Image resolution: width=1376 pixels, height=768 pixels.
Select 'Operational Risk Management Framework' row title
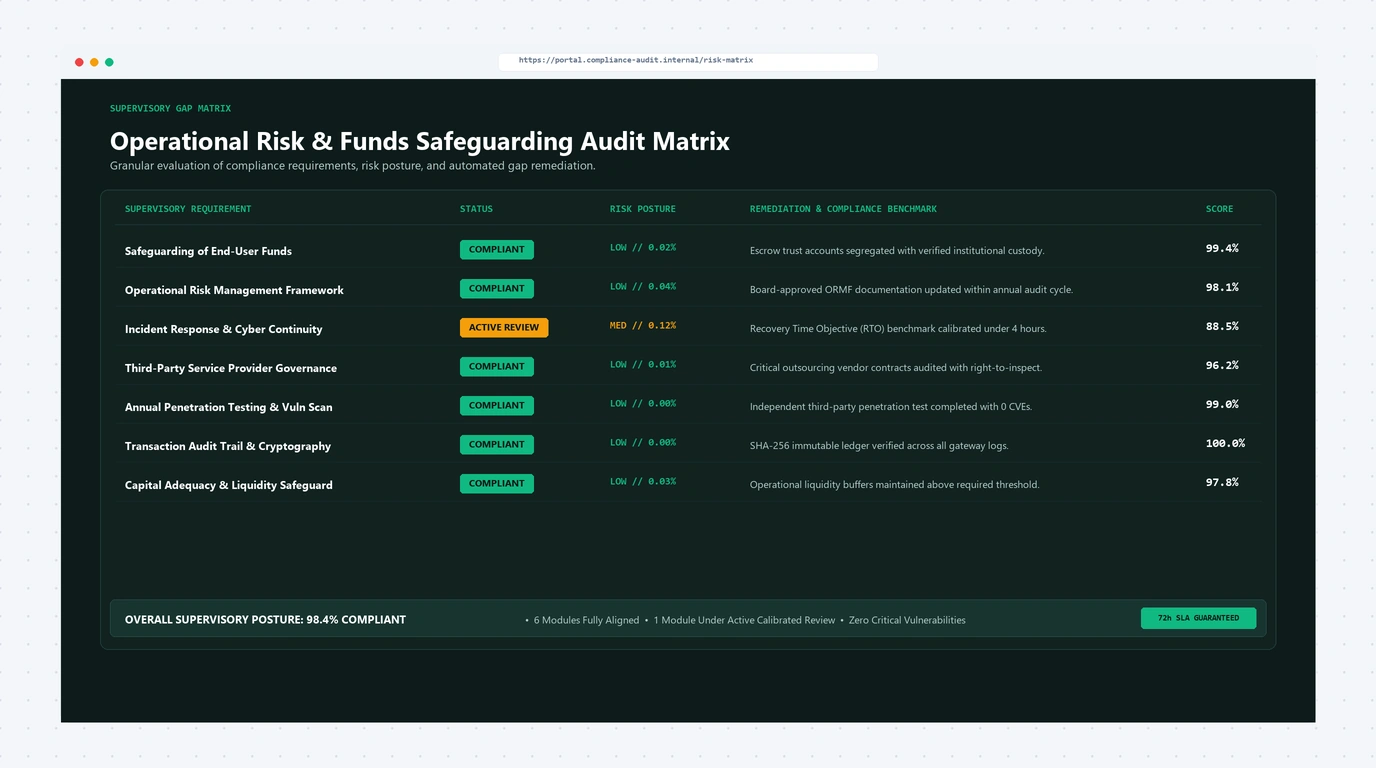[234, 290]
